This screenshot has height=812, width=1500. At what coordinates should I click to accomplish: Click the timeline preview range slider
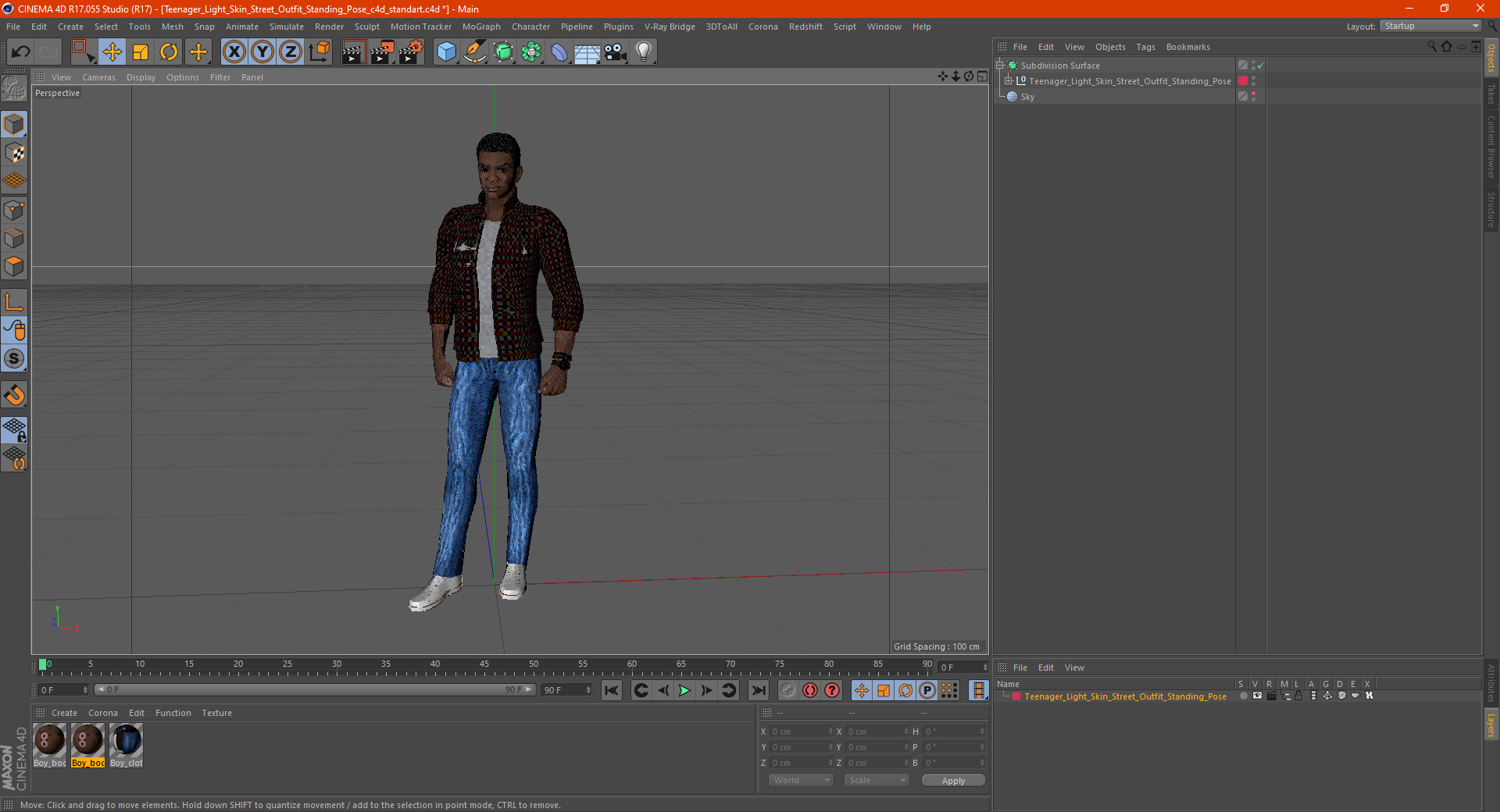pos(315,689)
